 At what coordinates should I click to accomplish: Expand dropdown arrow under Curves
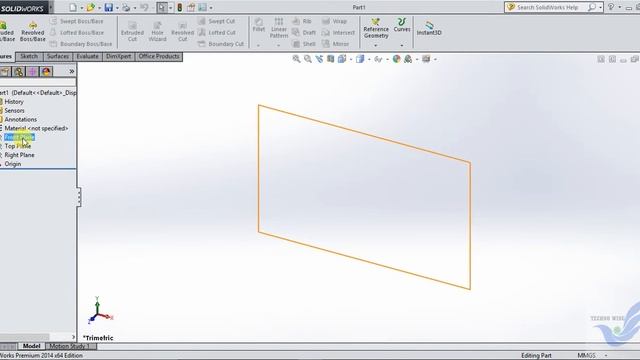pyautogui.click(x=402, y=45)
